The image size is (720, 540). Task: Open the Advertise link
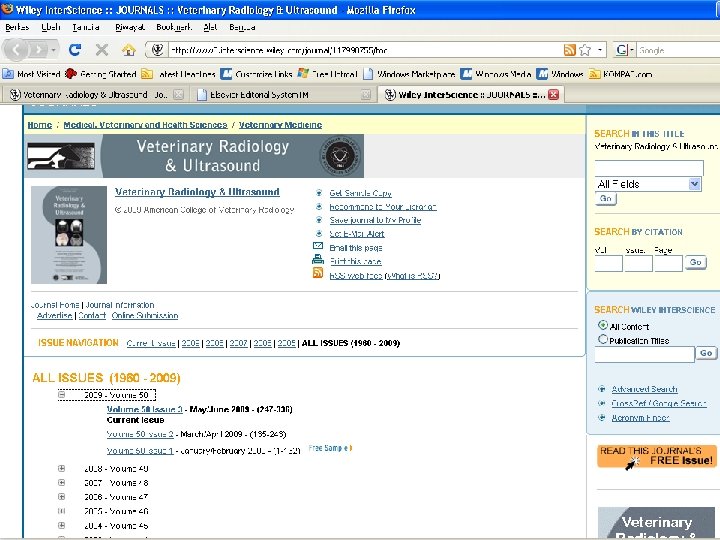(x=55, y=315)
